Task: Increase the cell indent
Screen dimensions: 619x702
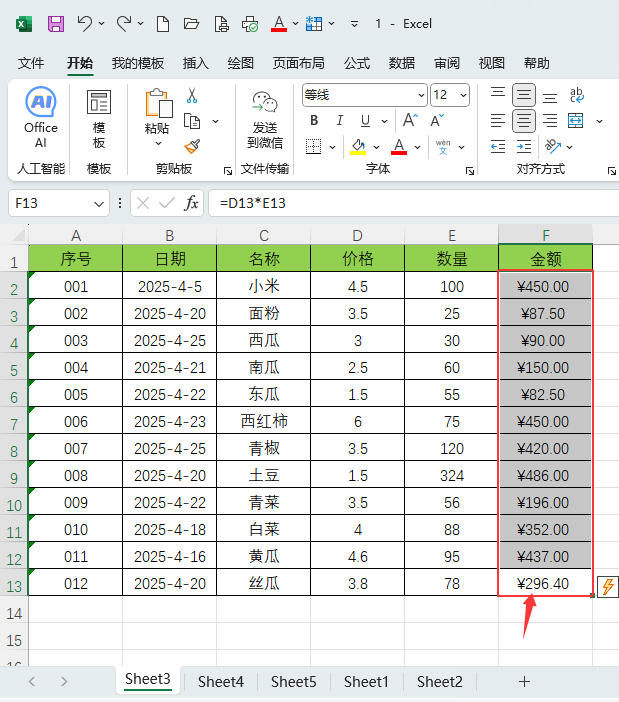Action: click(524, 146)
